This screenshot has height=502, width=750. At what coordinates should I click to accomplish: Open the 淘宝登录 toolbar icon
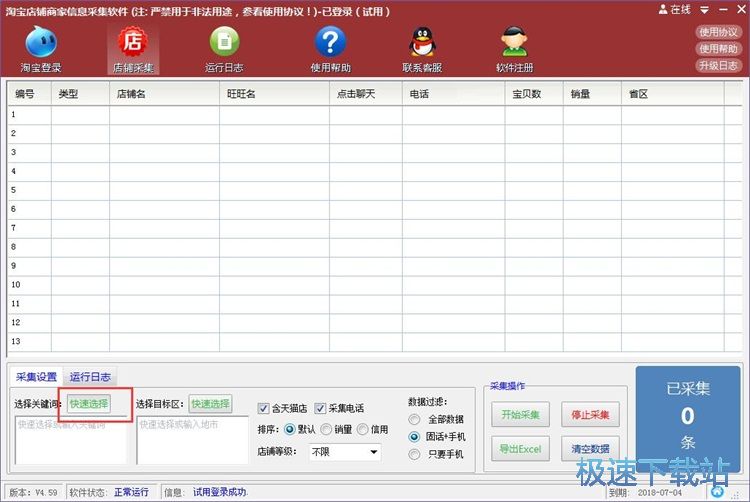41,49
